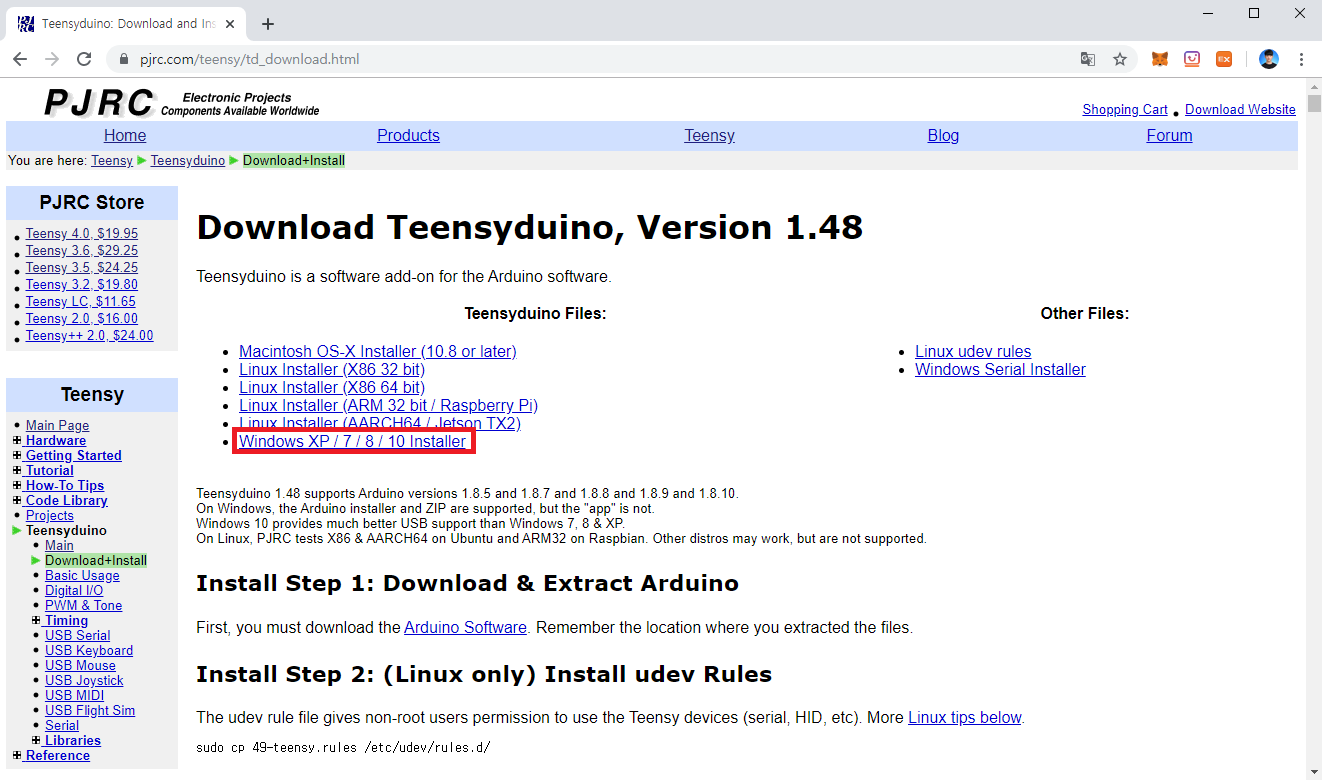The image size is (1322, 780).
Task: Close the Teensyduino tab
Action: click(231, 24)
